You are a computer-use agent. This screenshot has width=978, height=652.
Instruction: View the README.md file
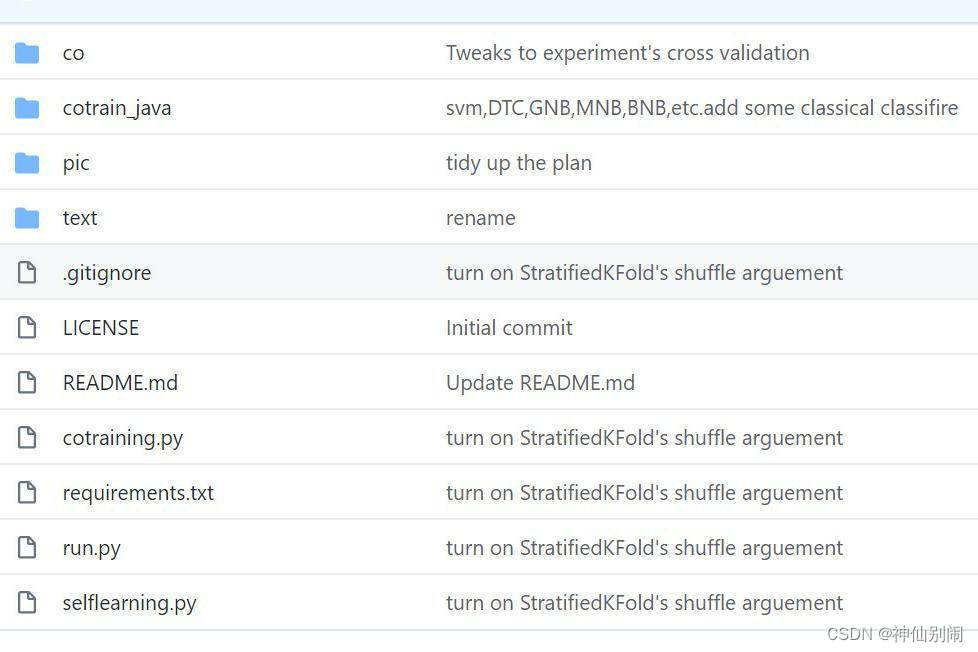(120, 383)
